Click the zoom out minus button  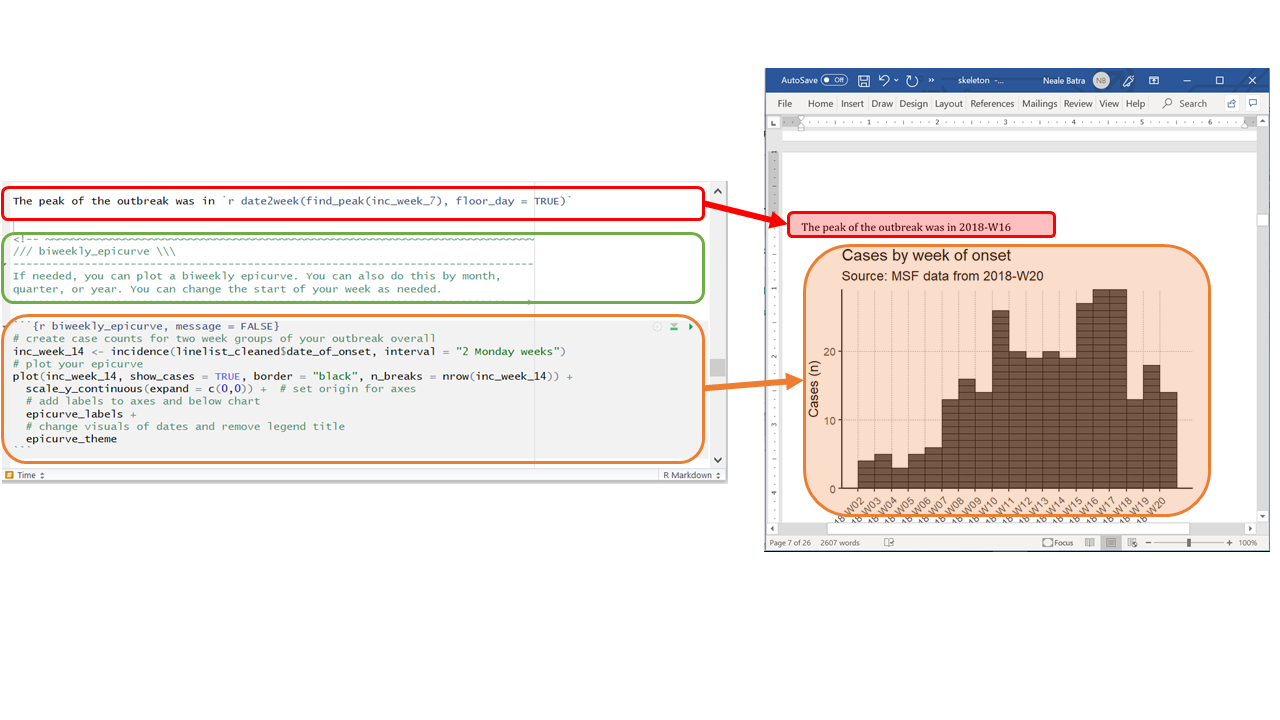pos(1150,543)
